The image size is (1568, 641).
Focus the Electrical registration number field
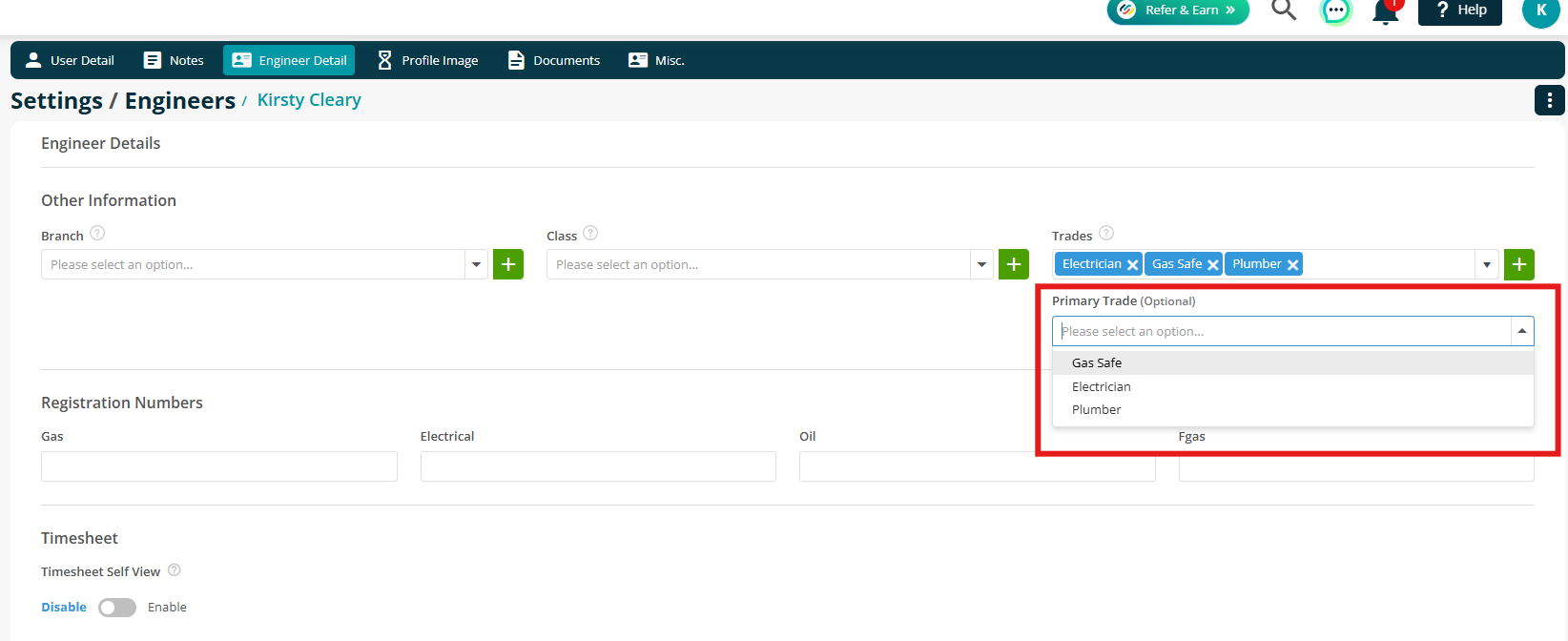[x=598, y=466]
